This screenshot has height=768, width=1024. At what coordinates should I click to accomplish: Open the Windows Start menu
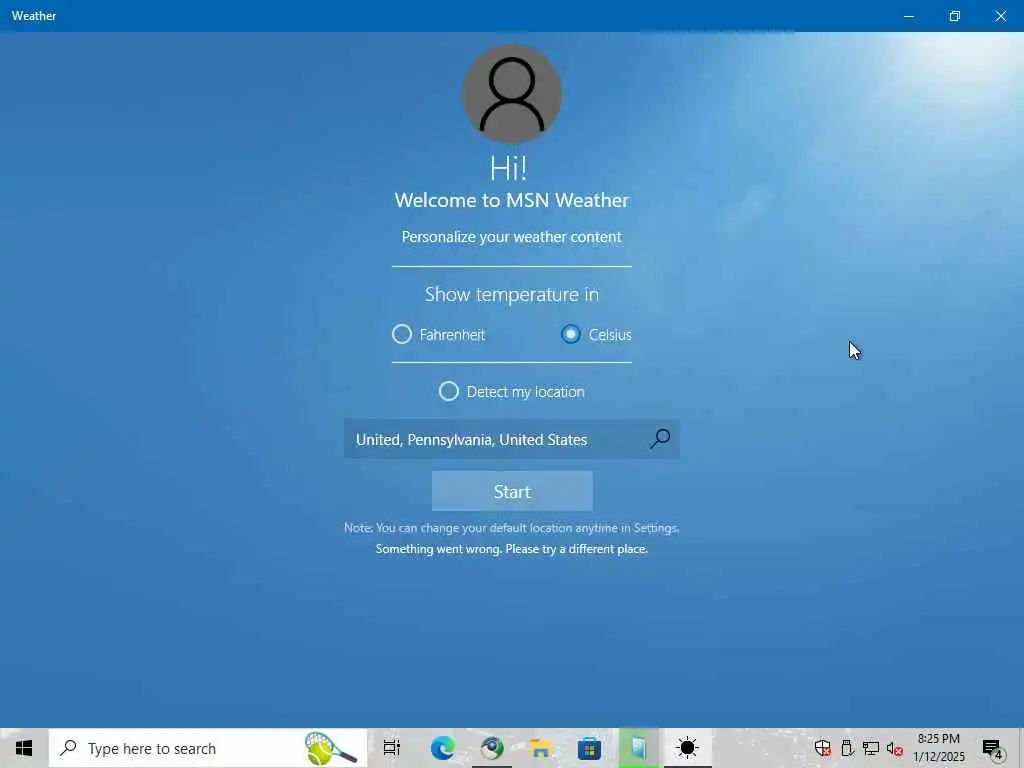tap(24, 748)
